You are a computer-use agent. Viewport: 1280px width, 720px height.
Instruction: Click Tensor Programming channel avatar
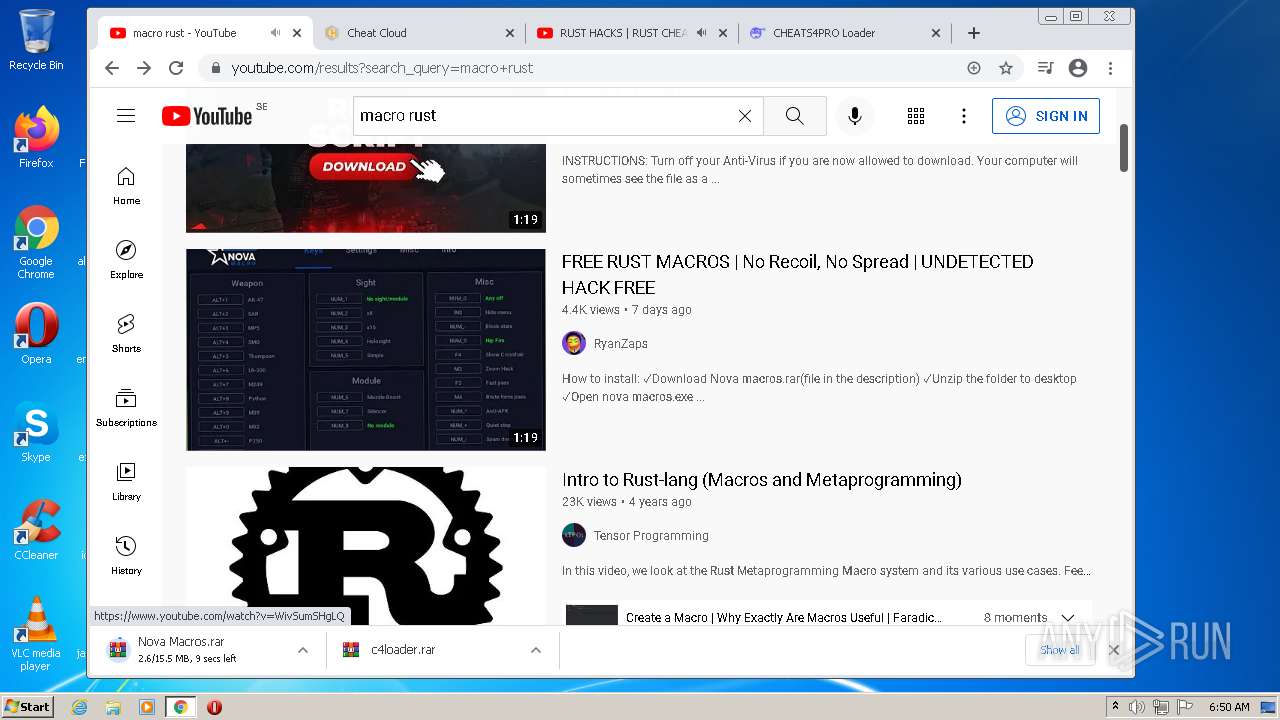[x=574, y=535]
